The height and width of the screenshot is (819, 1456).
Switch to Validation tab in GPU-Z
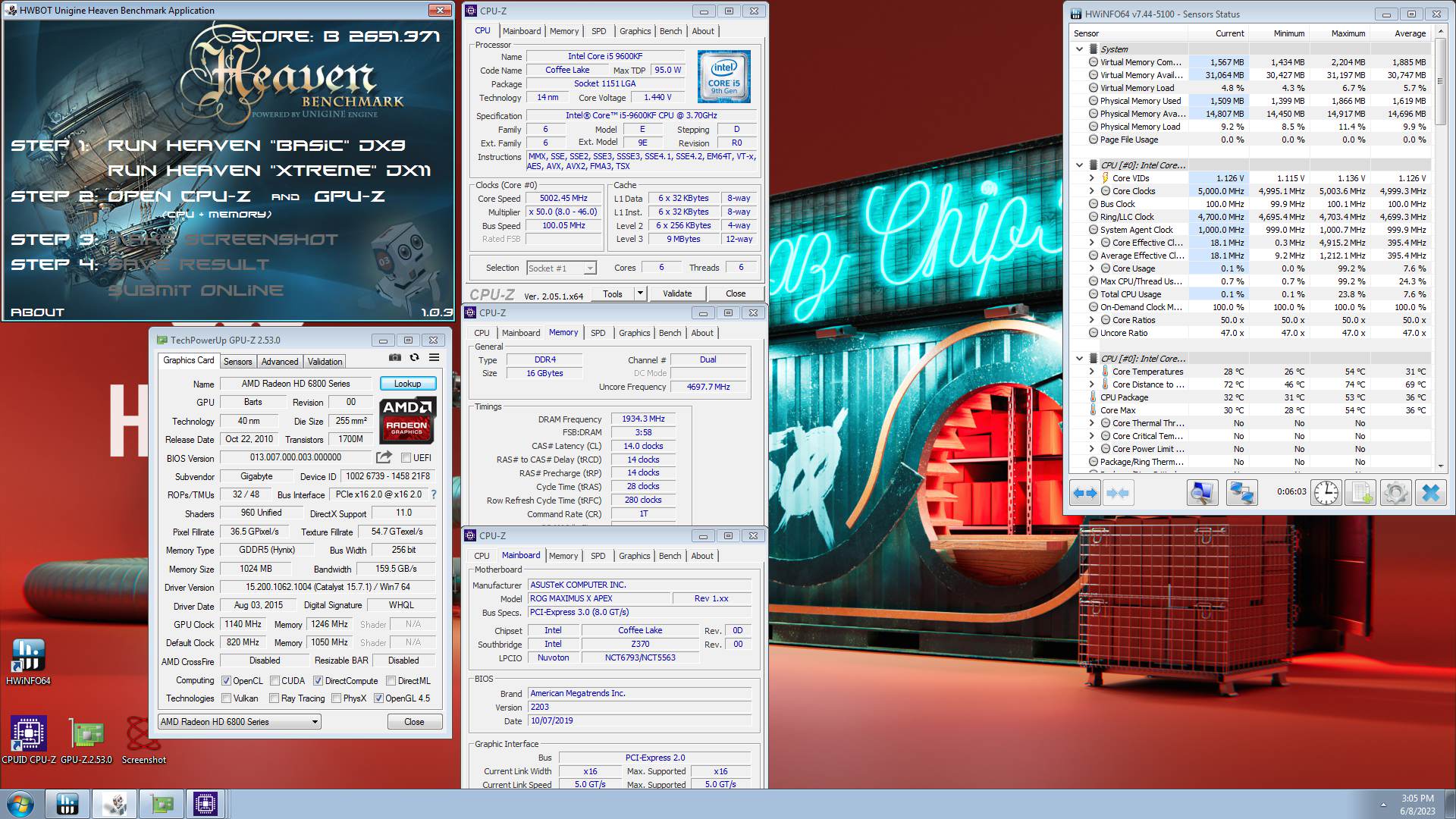325,362
